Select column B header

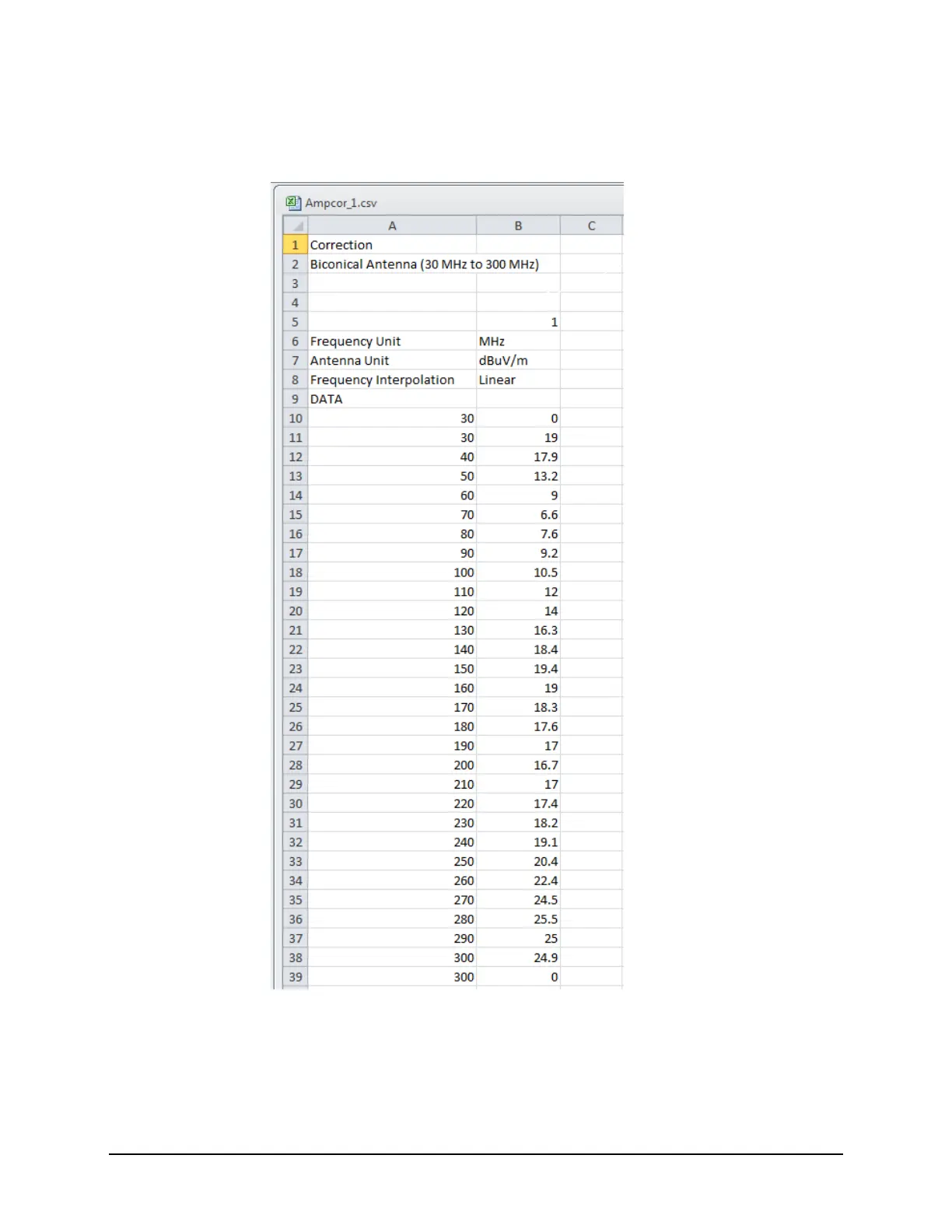(x=518, y=226)
